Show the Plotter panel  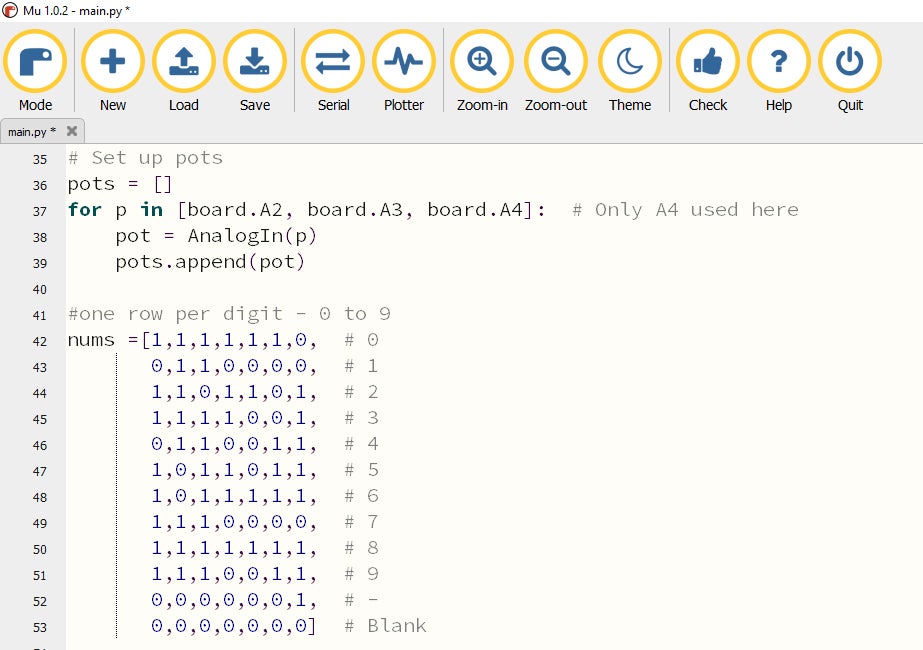[404, 62]
